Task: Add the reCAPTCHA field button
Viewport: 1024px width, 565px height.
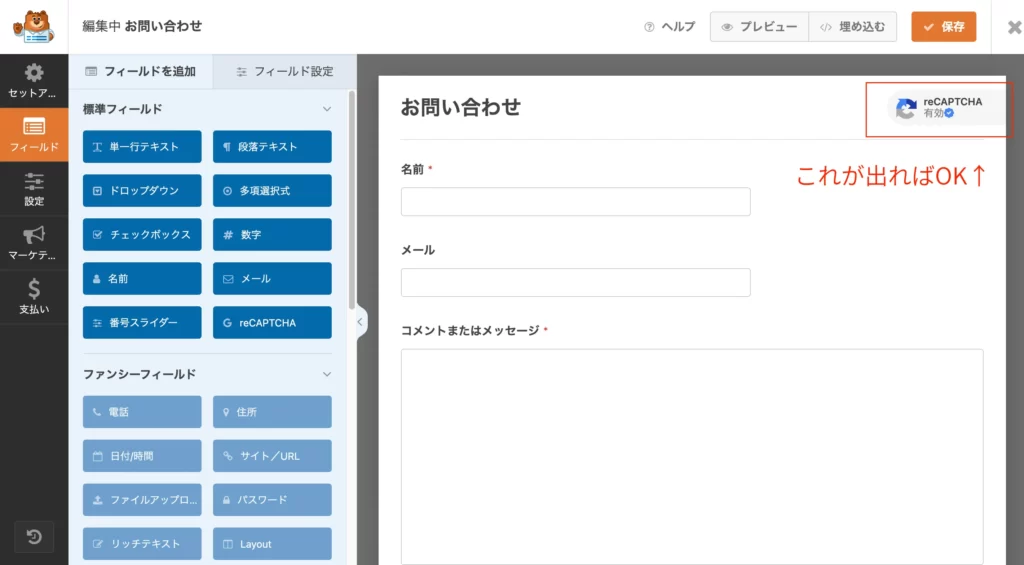Action: pos(272,323)
